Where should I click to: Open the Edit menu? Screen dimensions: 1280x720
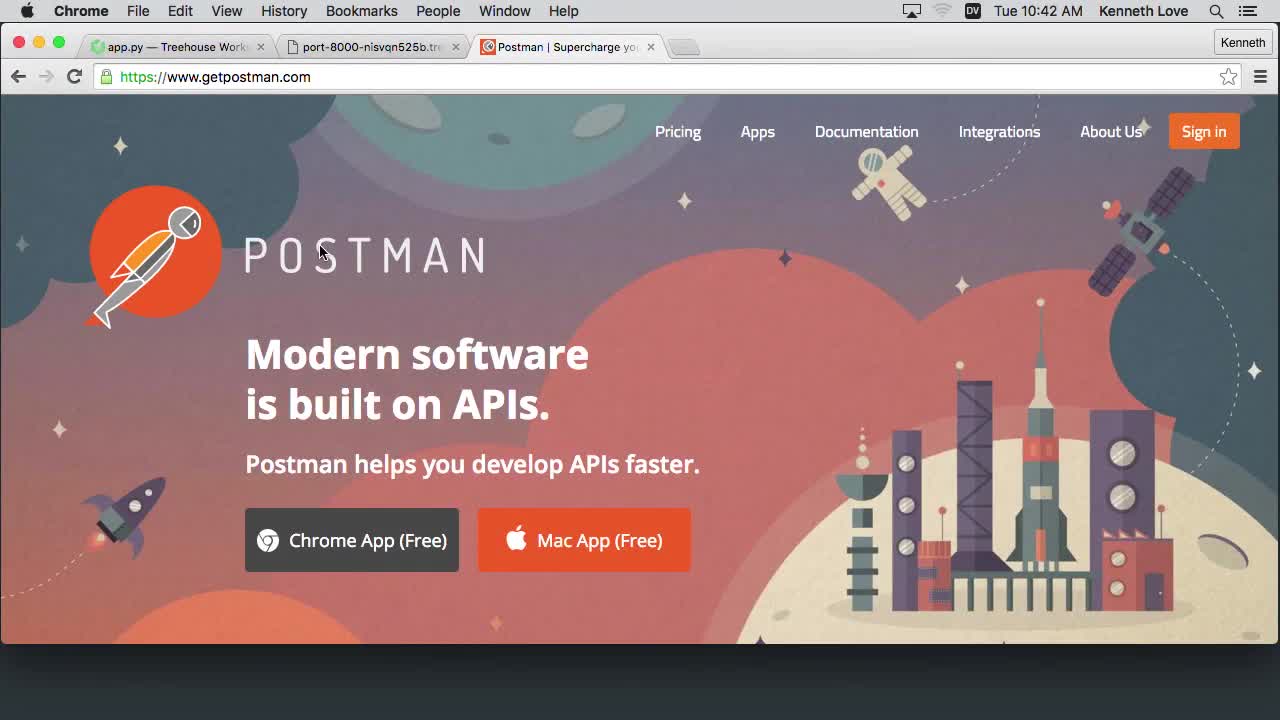(180, 11)
